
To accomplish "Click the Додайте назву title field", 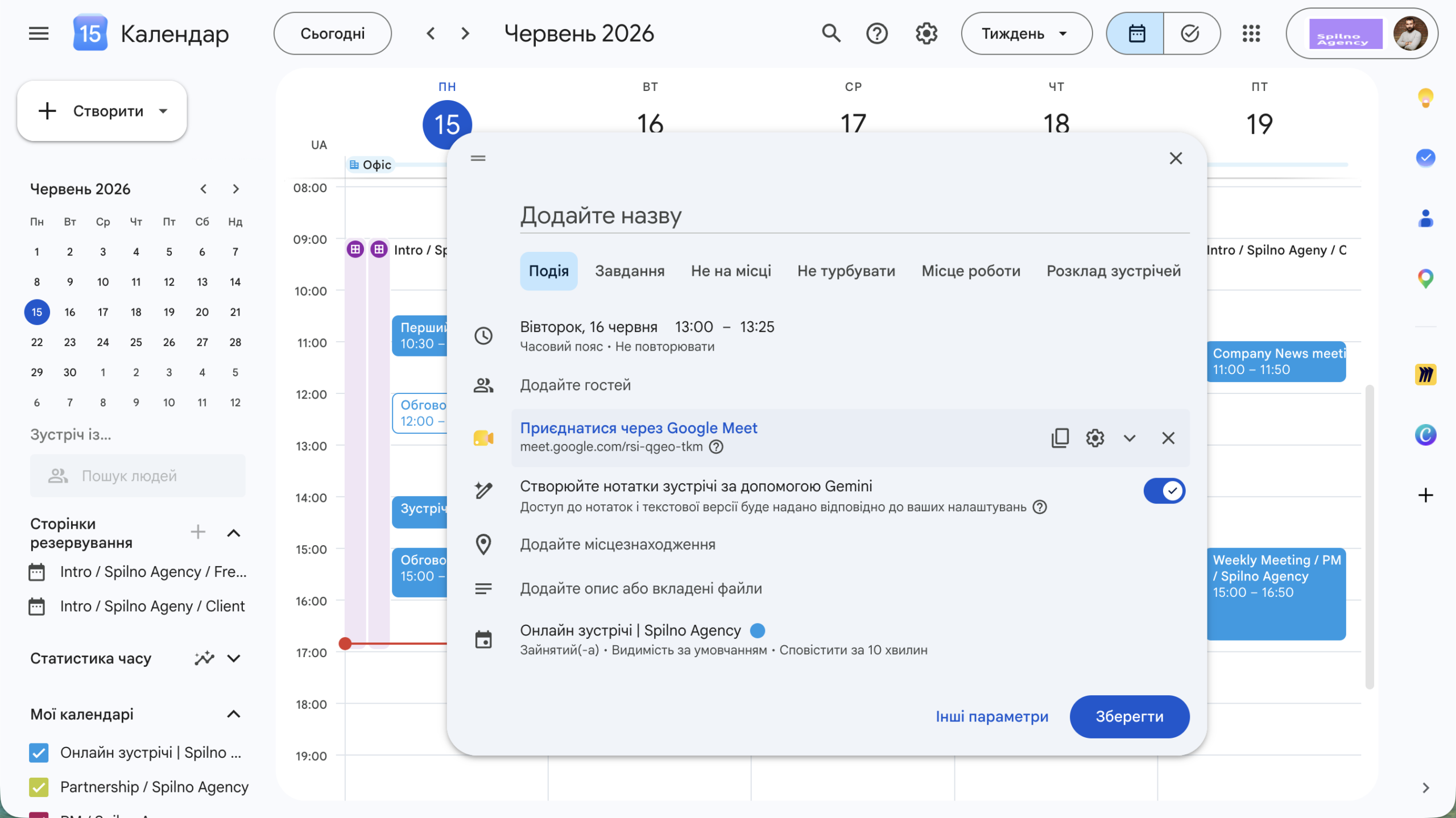I will click(854, 216).
